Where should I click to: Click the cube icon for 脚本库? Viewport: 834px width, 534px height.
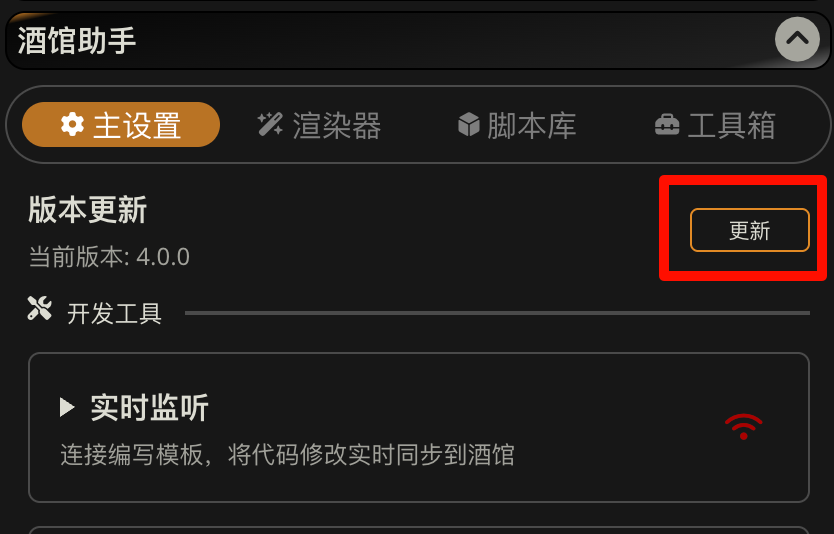[x=469, y=124]
